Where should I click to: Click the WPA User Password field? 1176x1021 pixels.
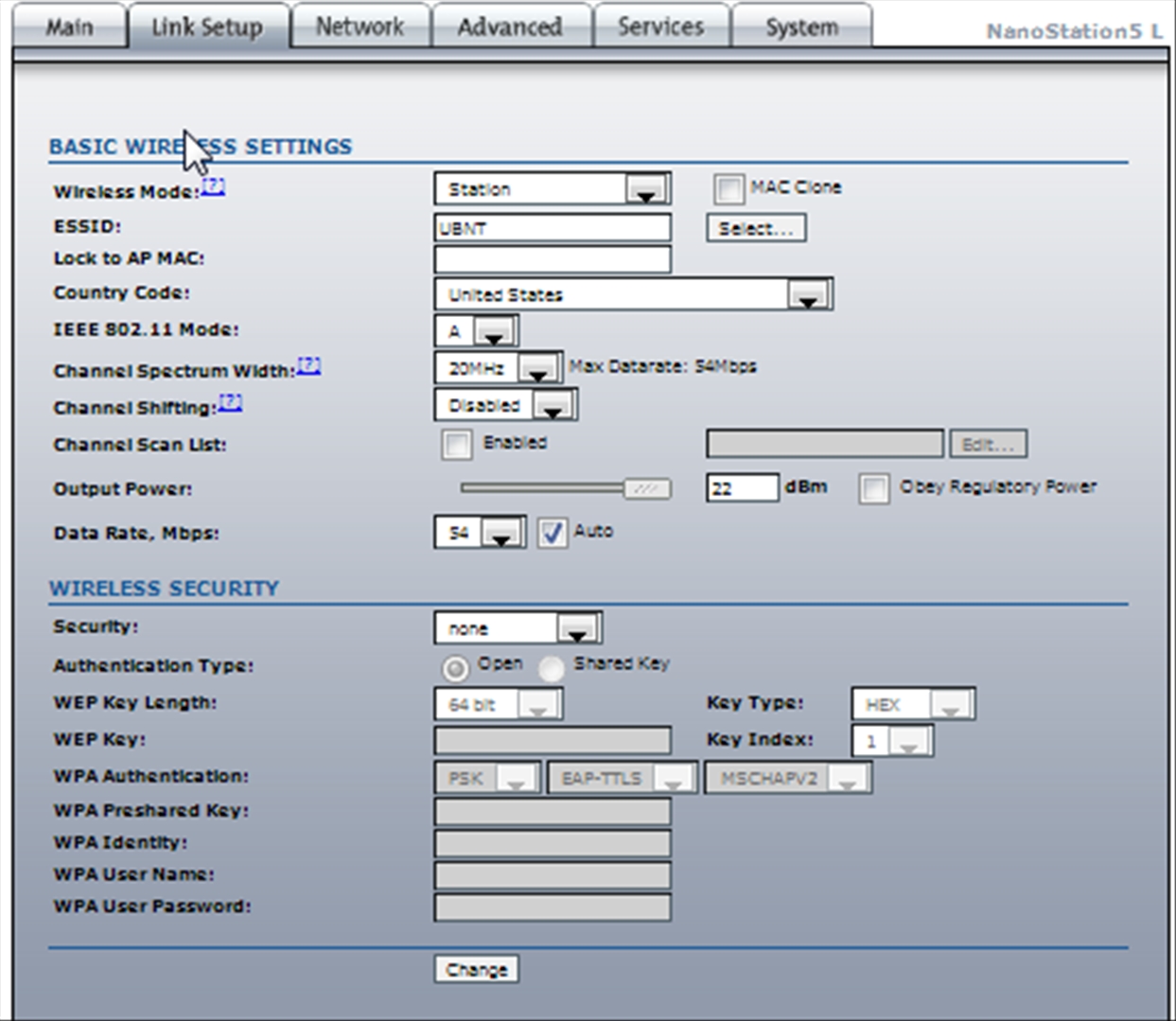click(x=553, y=907)
